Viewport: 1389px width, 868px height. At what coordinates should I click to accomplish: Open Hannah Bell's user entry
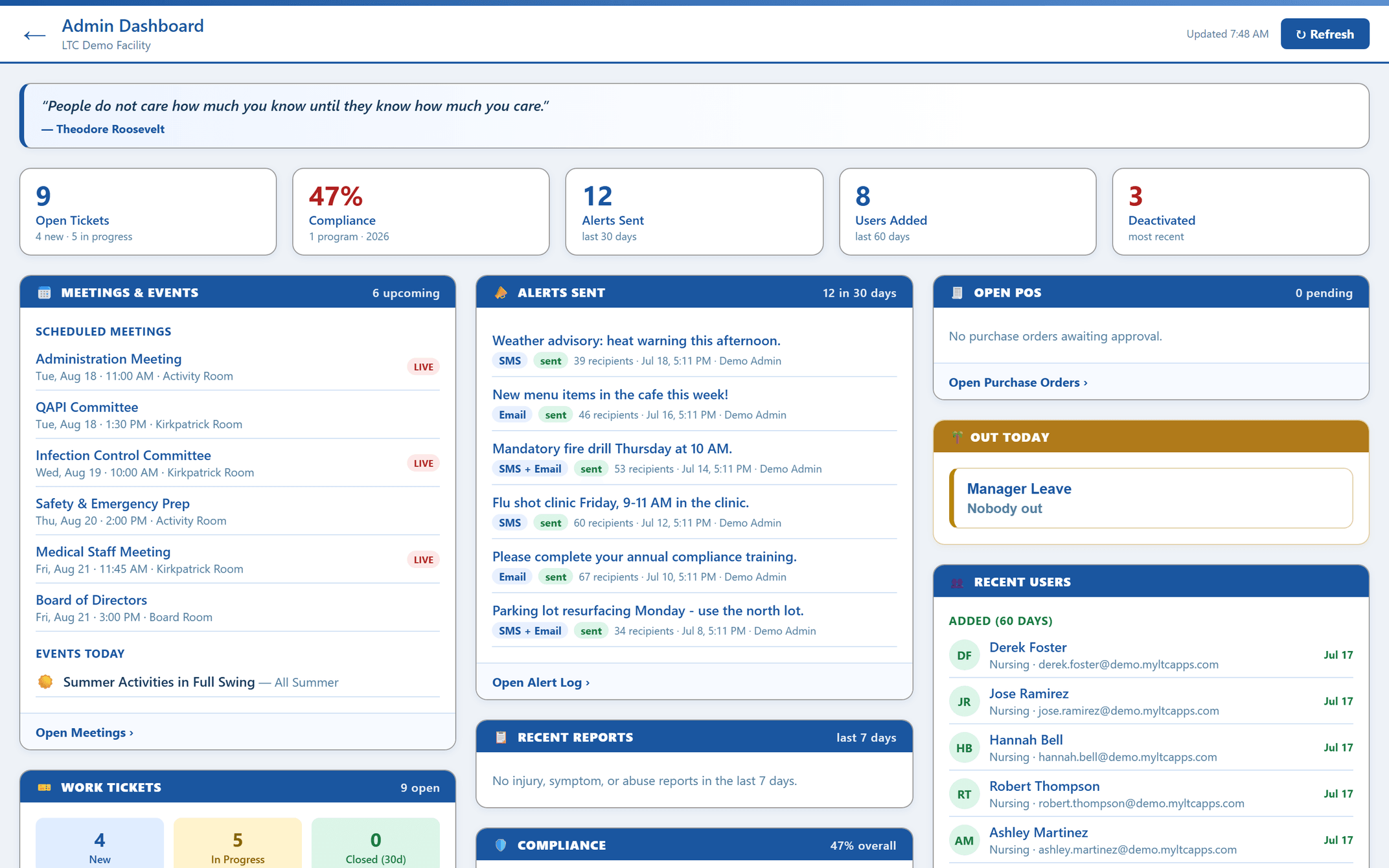(x=1151, y=748)
